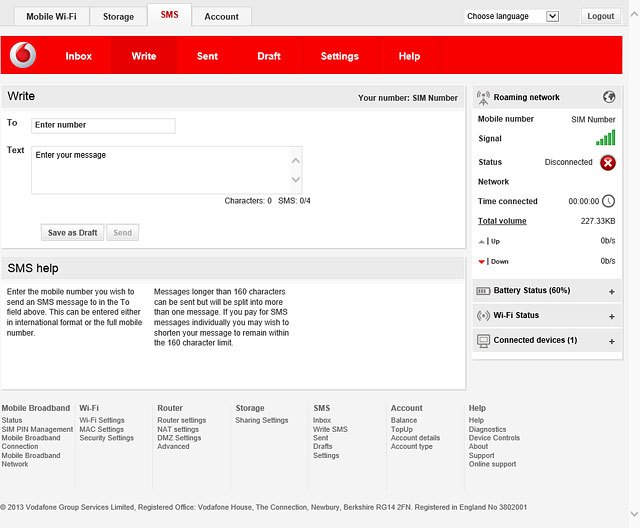Click the Enter number input field
This screenshot has height=528, width=640.
pos(103,125)
